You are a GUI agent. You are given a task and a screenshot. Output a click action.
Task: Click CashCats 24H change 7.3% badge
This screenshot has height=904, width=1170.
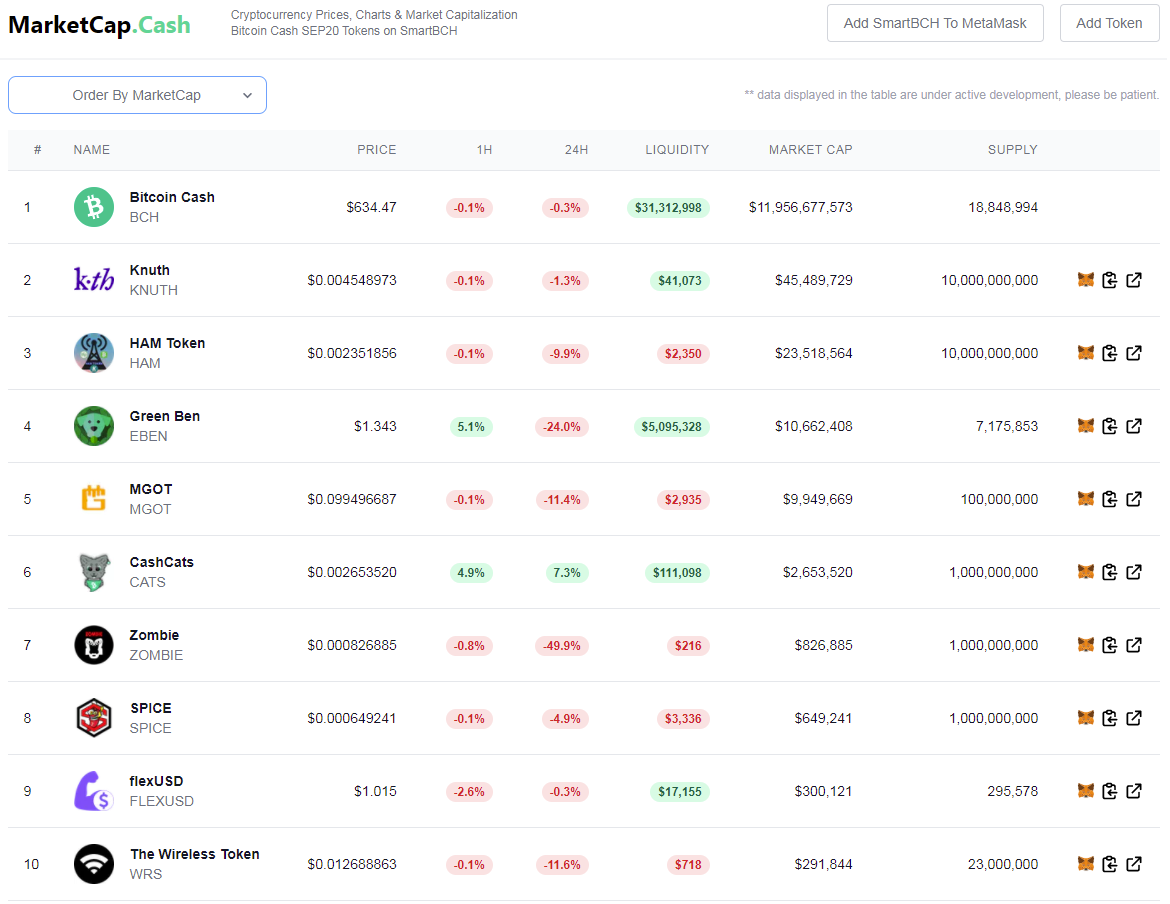point(567,573)
